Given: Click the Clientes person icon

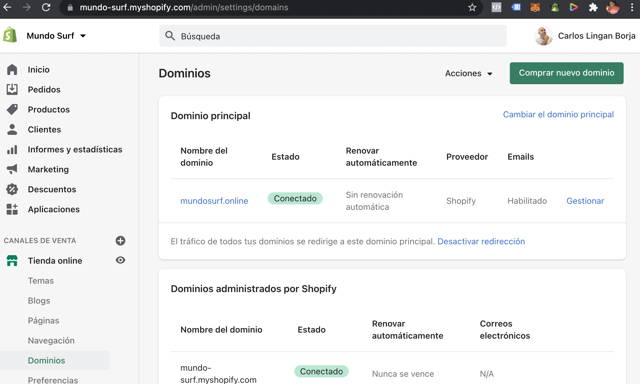Looking at the screenshot, I should (x=12, y=129).
